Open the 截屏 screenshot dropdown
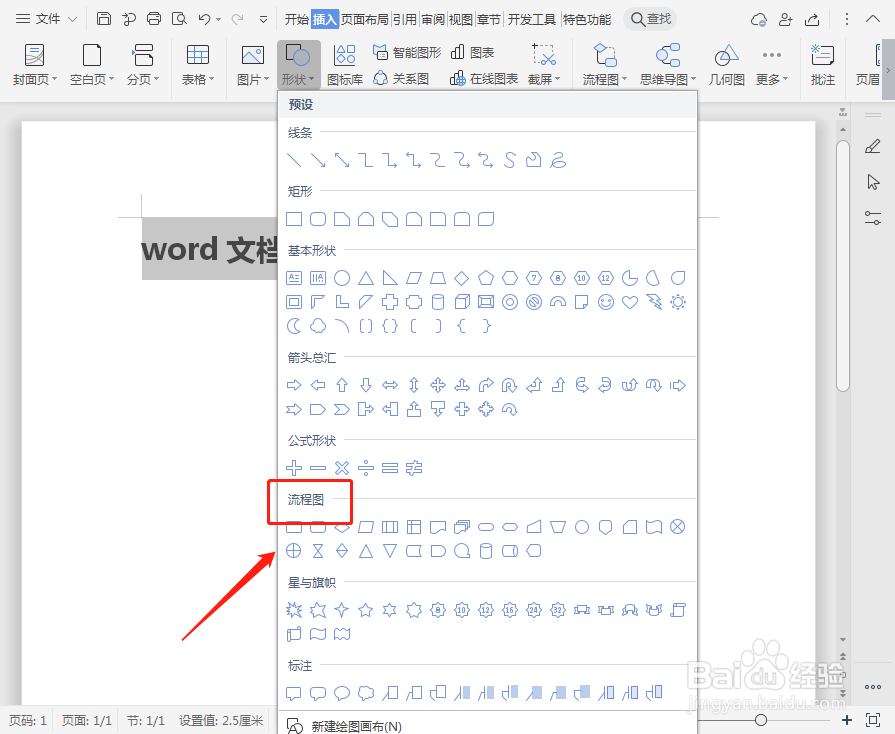 544,64
